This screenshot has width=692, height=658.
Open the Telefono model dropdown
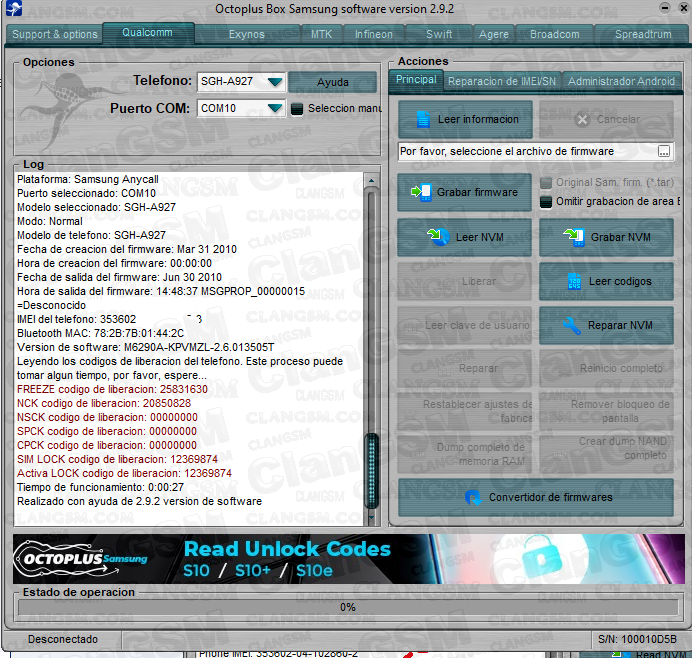click(275, 82)
